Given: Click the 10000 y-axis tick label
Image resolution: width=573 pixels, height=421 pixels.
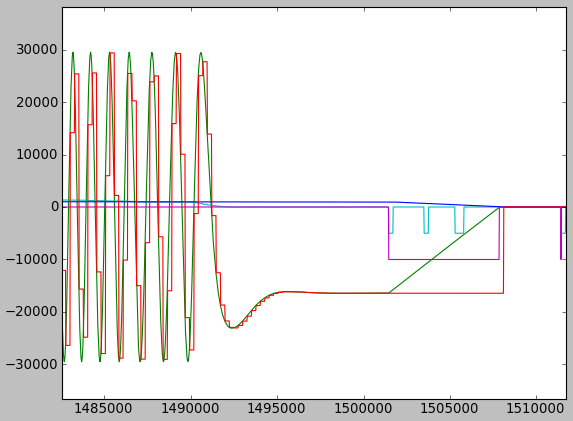Looking at the screenshot, I should pyautogui.click(x=37, y=155).
